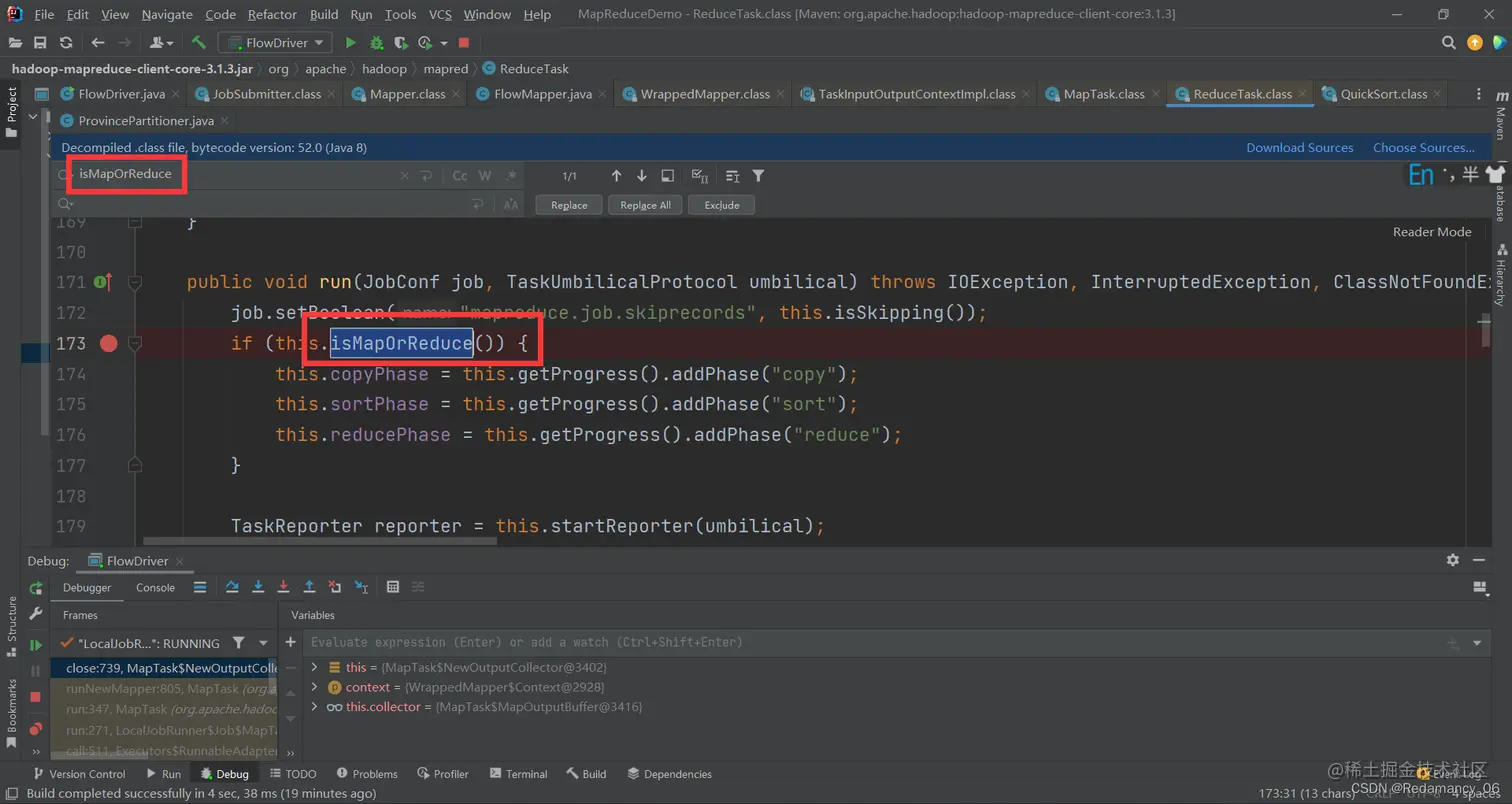Switch to the MapTask.class tab
This screenshot has height=804, width=1512.
point(1104,94)
